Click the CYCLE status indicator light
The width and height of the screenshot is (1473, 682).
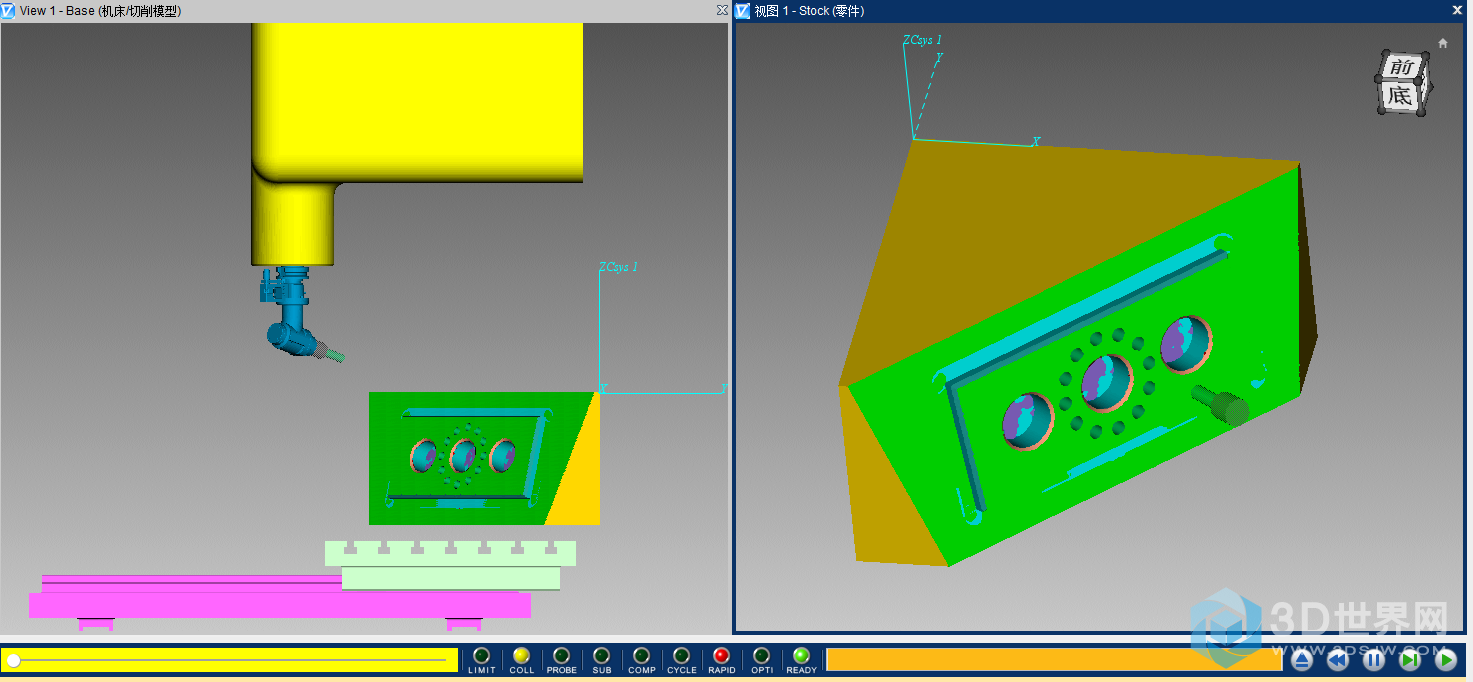681,656
